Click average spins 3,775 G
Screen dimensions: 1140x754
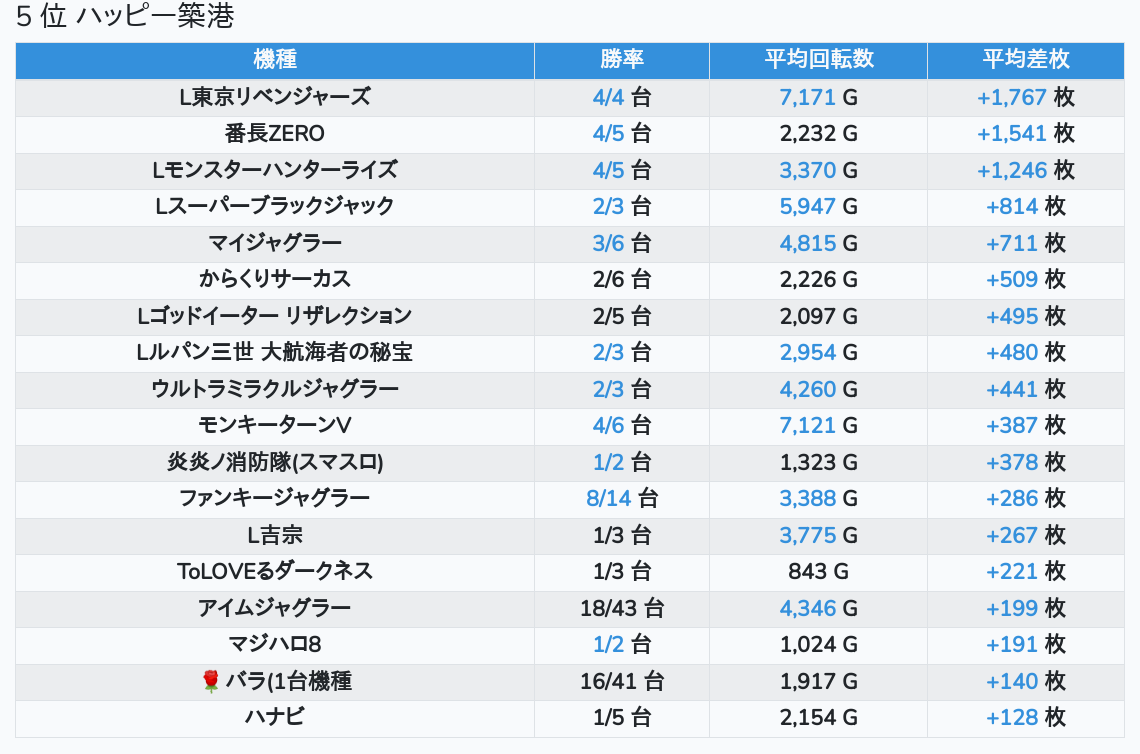[819, 535]
